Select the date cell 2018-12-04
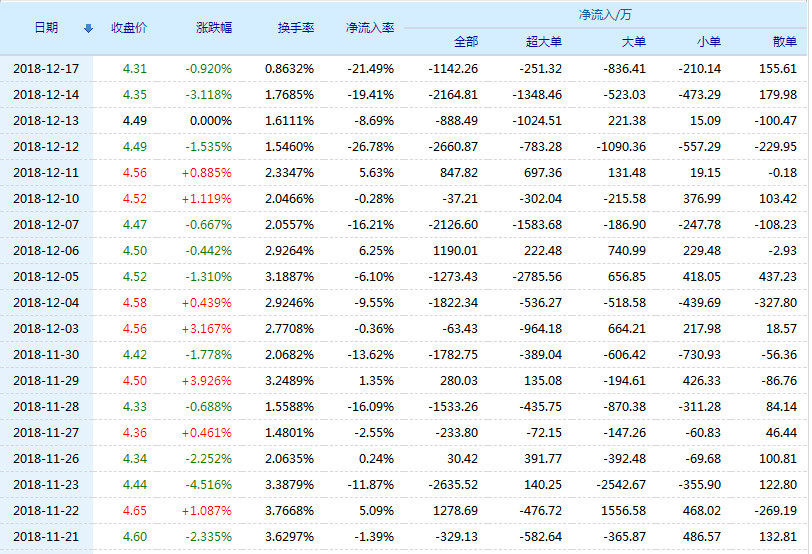Image resolution: width=812 pixels, height=554 pixels. click(x=46, y=302)
